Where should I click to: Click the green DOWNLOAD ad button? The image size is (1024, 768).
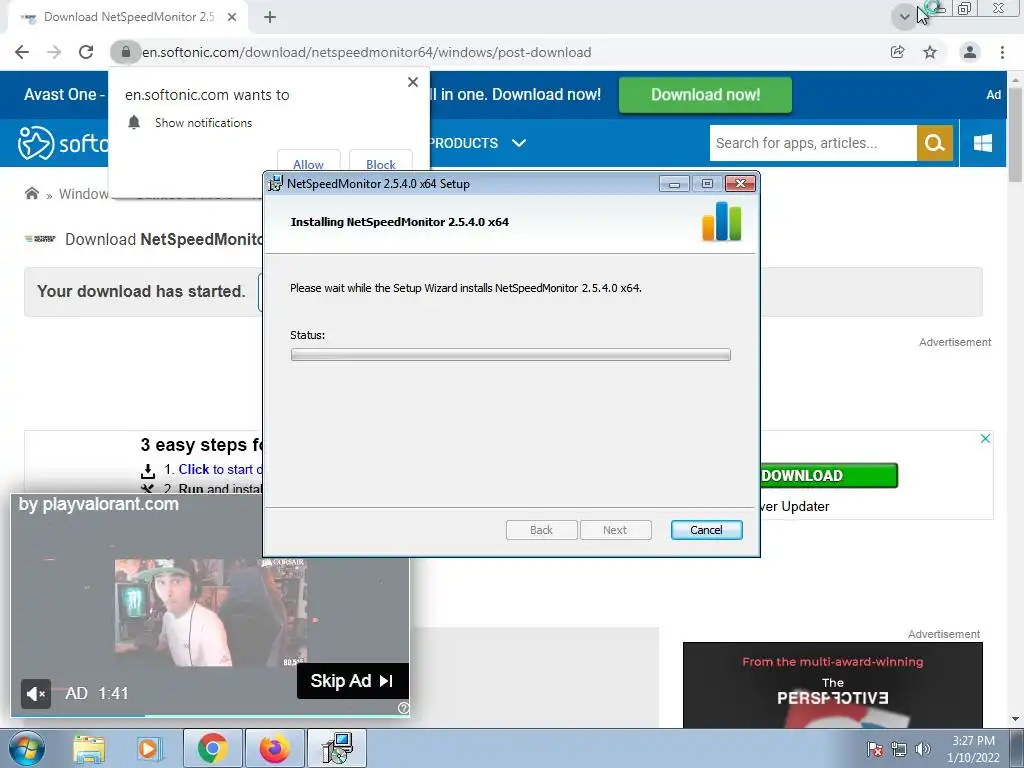(829, 475)
